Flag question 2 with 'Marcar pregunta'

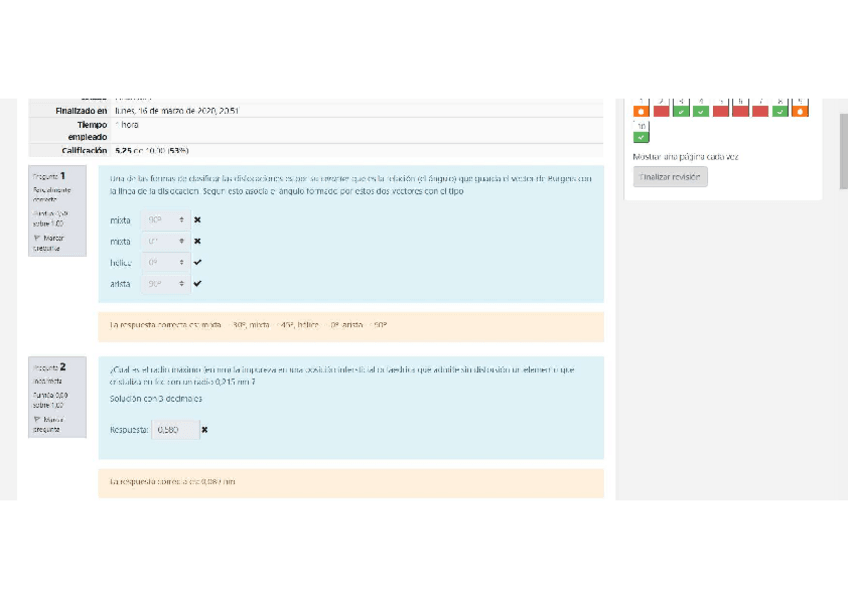click(49, 424)
